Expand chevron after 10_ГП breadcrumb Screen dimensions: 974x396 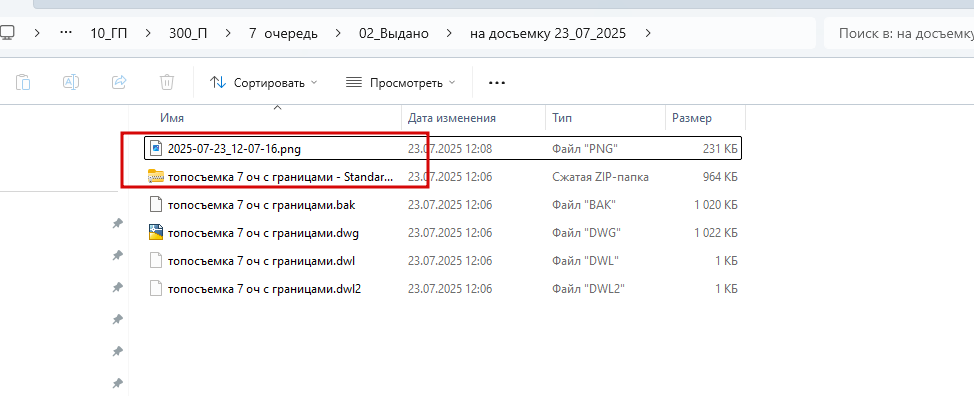tap(148, 34)
